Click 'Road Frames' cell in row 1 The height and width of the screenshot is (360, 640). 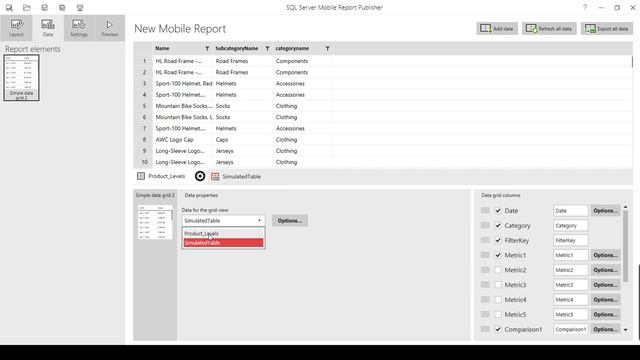(243, 61)
